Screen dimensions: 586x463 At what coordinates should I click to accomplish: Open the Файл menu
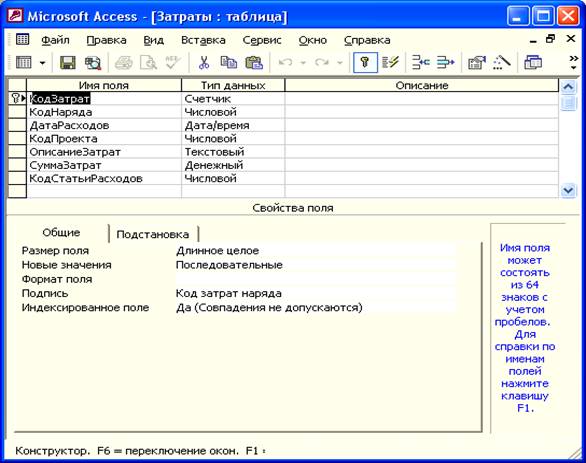tap(55, 40)
